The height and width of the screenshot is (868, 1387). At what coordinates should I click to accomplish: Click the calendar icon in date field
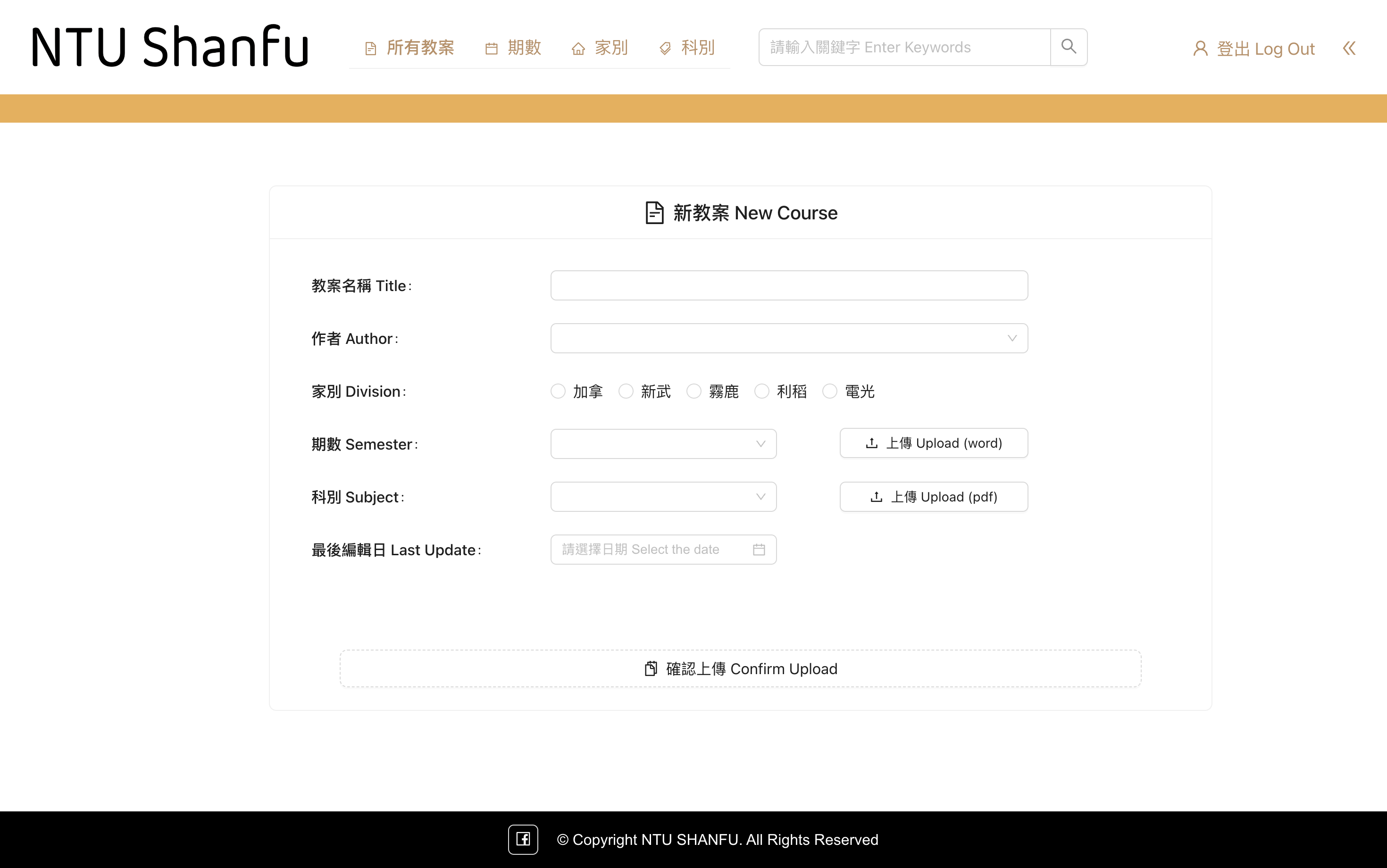click(x=759, y=550)
